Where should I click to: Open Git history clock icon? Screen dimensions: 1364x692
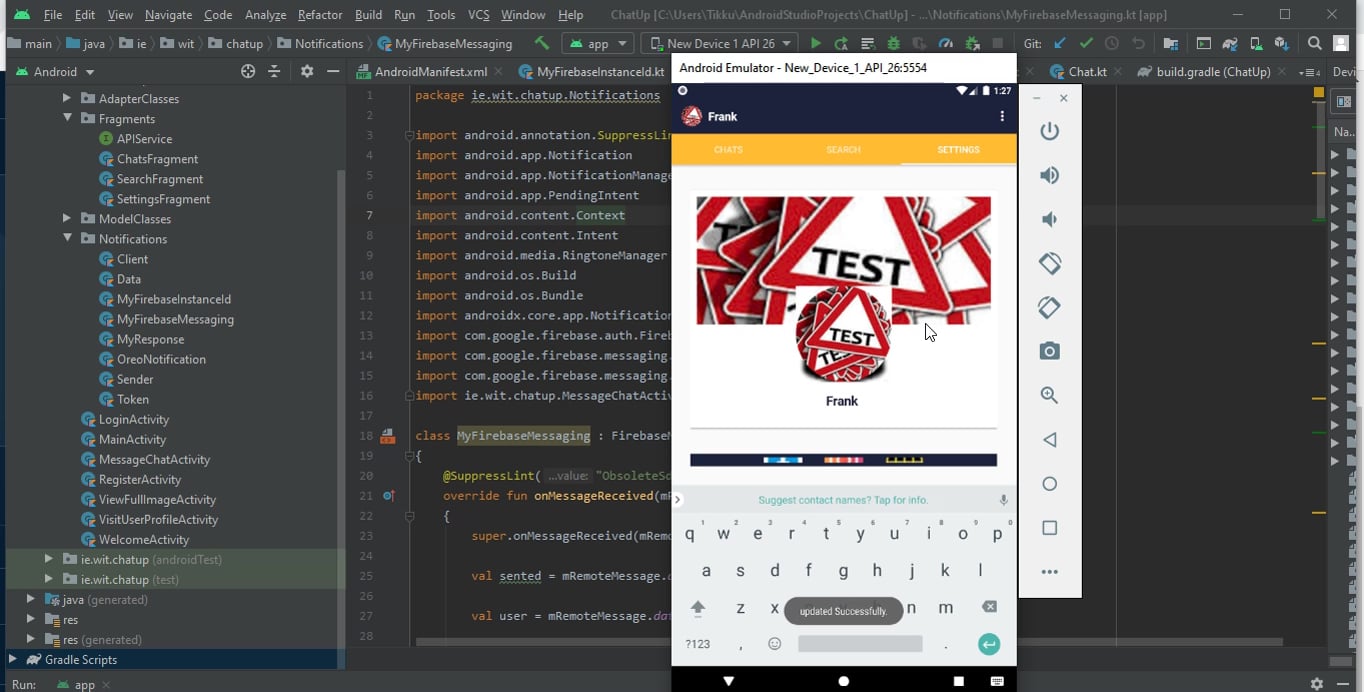pos(1112,43)
